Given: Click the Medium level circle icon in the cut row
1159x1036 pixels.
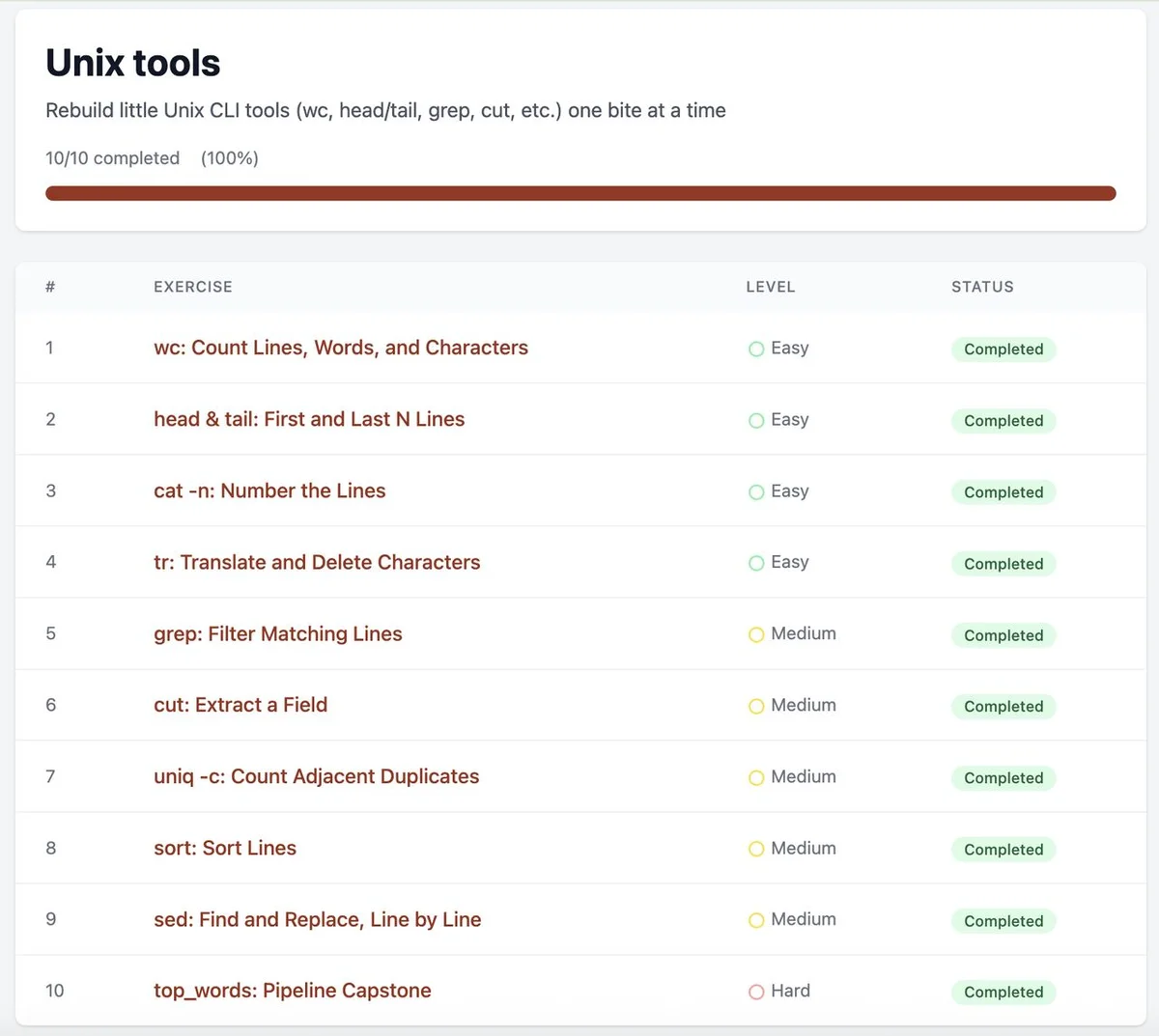Looking at the screenshot, I should [756, 706].
